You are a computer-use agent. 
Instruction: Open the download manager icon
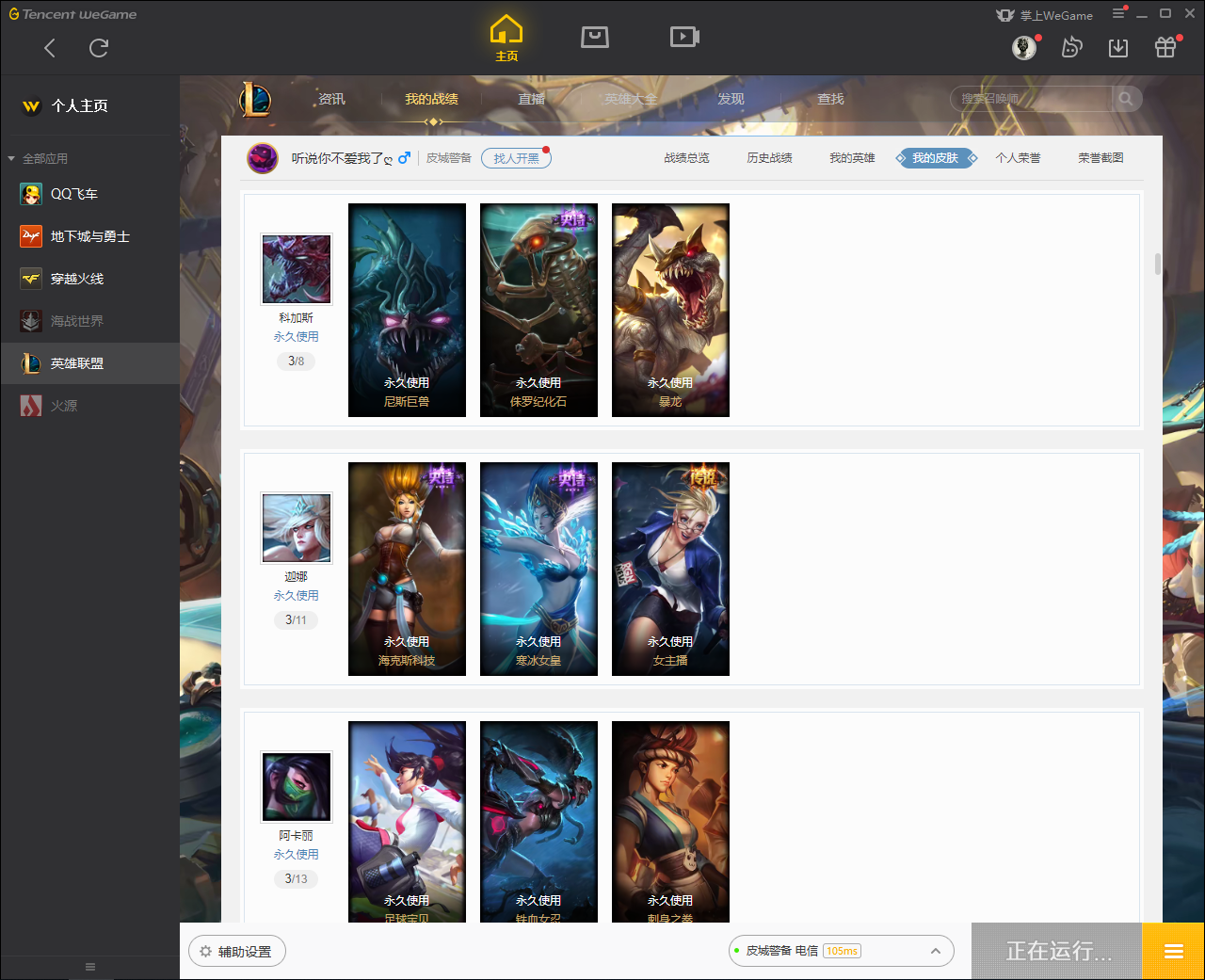pyautogui.click(x=1118, y=47)
